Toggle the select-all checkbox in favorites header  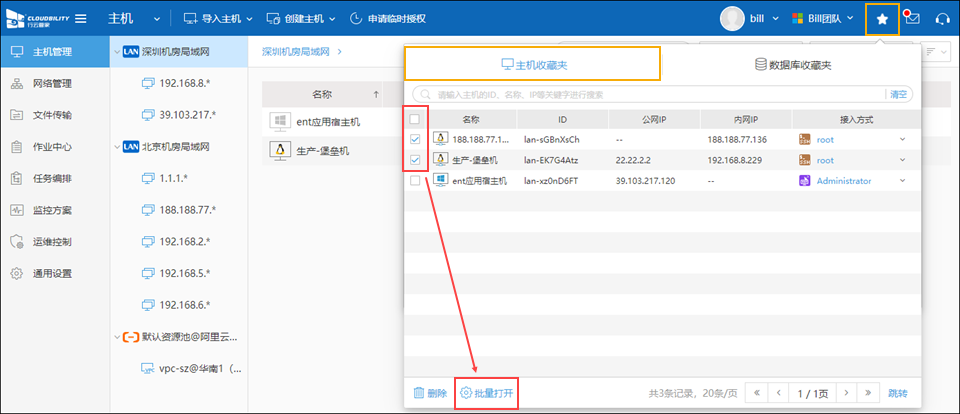pyautogui.click(x=415, y=119)
